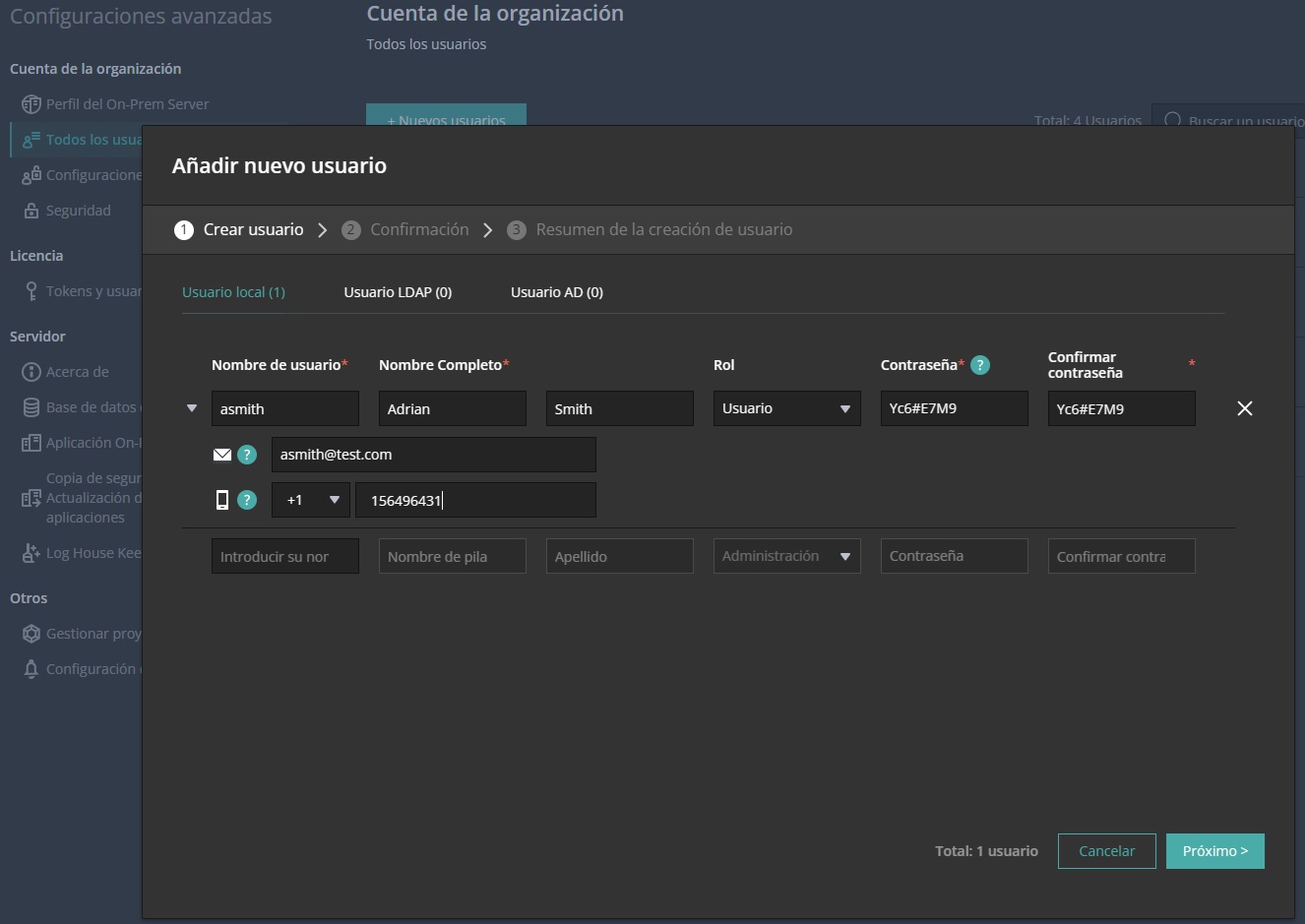Click the Total: 1 usuario text
The image size is (1305, 924).
point(986,851)
